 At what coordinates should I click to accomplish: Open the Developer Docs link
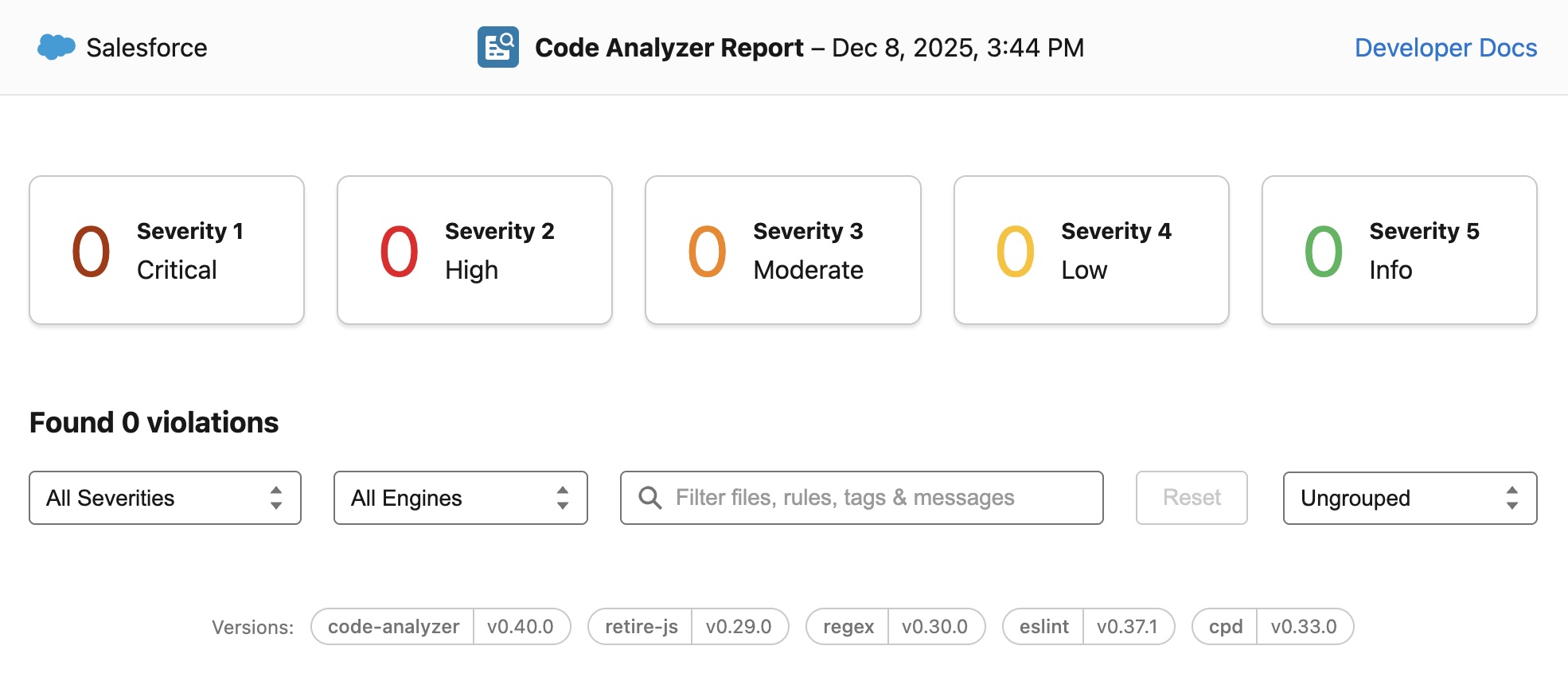point(1445,48)
